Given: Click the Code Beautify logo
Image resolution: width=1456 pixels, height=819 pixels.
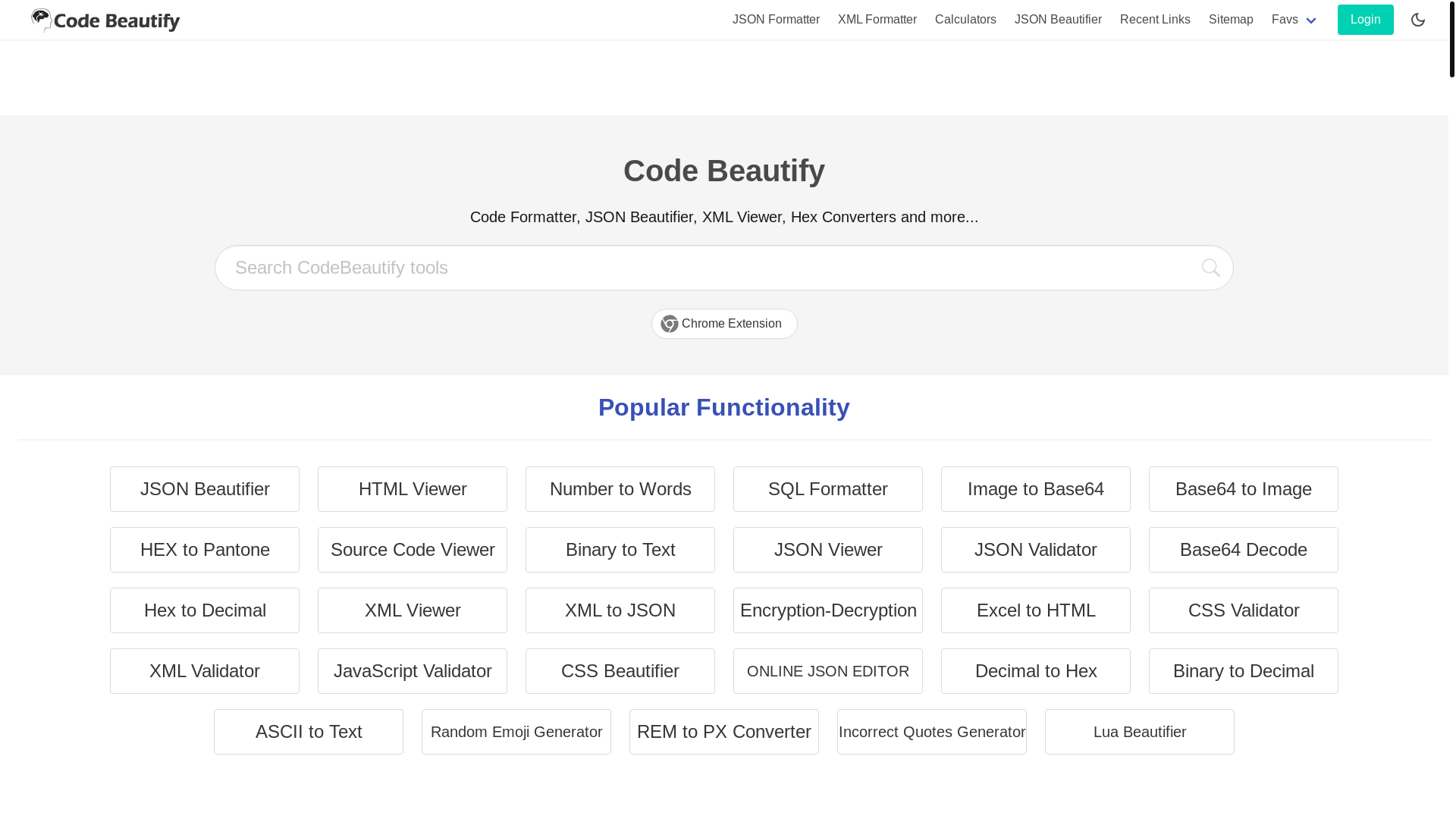Looking at the screenshot, I should pyautogui.click(x=105, y=20).
